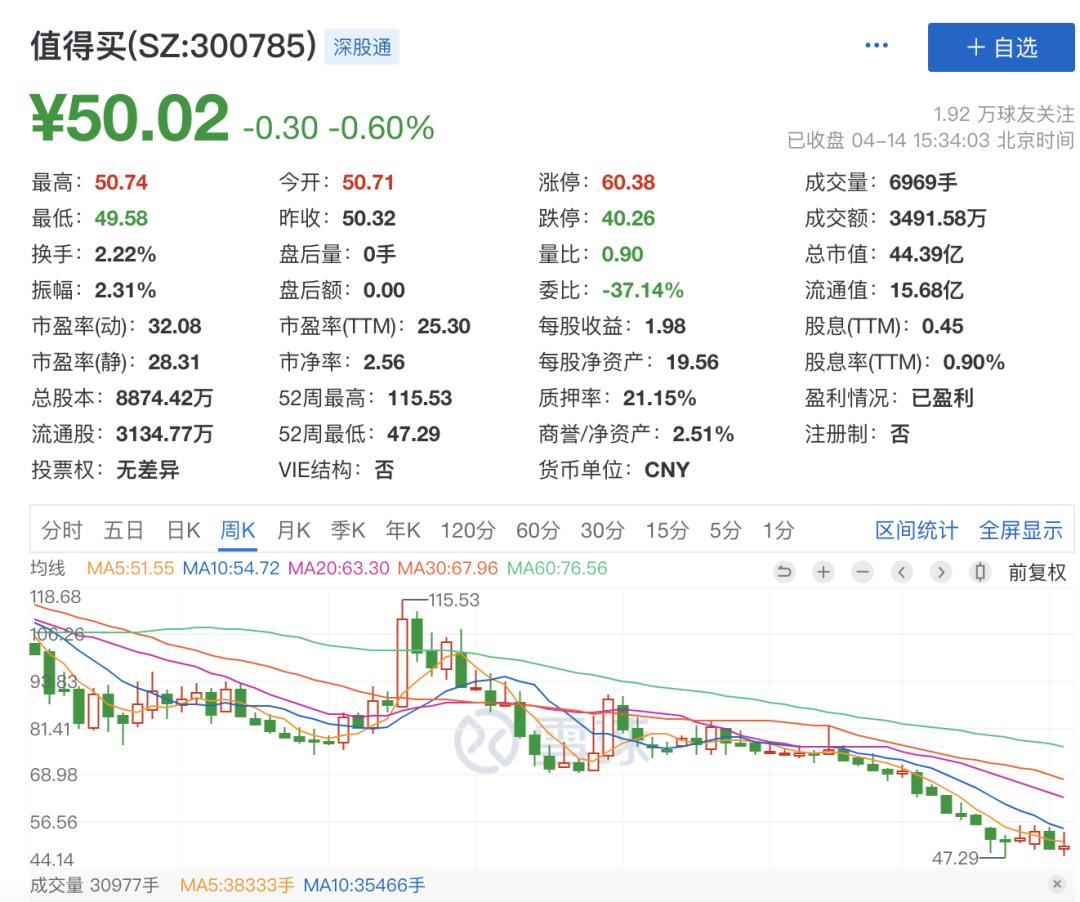Click 全屏显示 to view chart fullscreen

pyautogui.click(x=1020, y=531)
